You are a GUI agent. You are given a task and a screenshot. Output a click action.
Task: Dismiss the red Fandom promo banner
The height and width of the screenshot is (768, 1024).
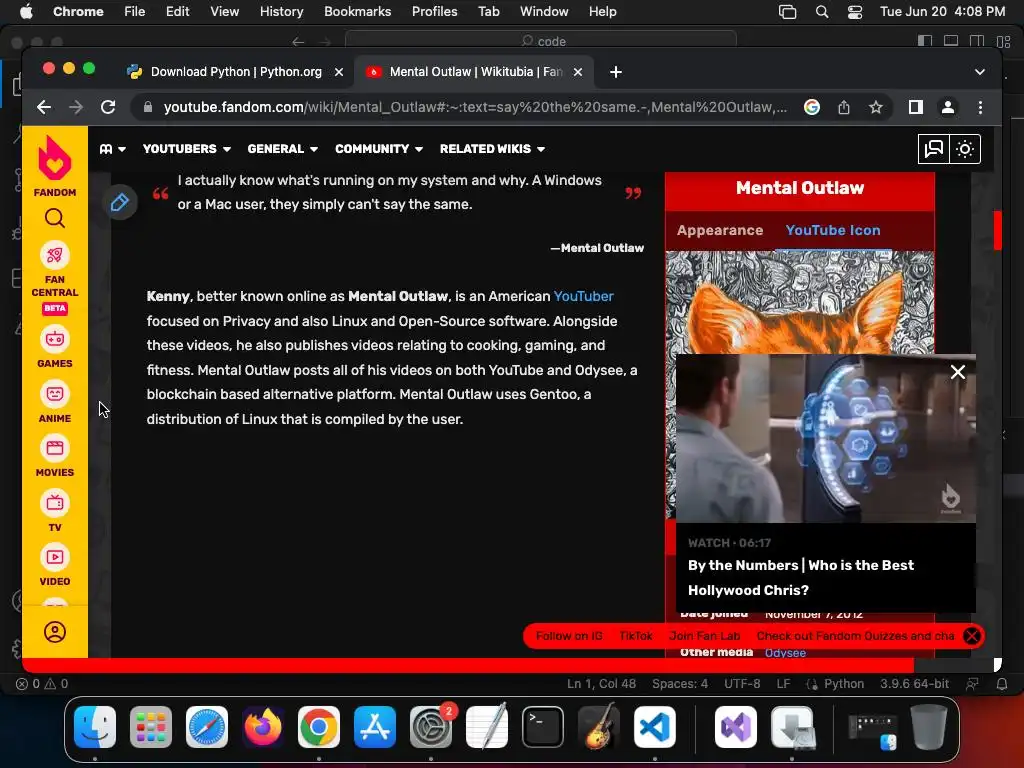pos(972,636)
